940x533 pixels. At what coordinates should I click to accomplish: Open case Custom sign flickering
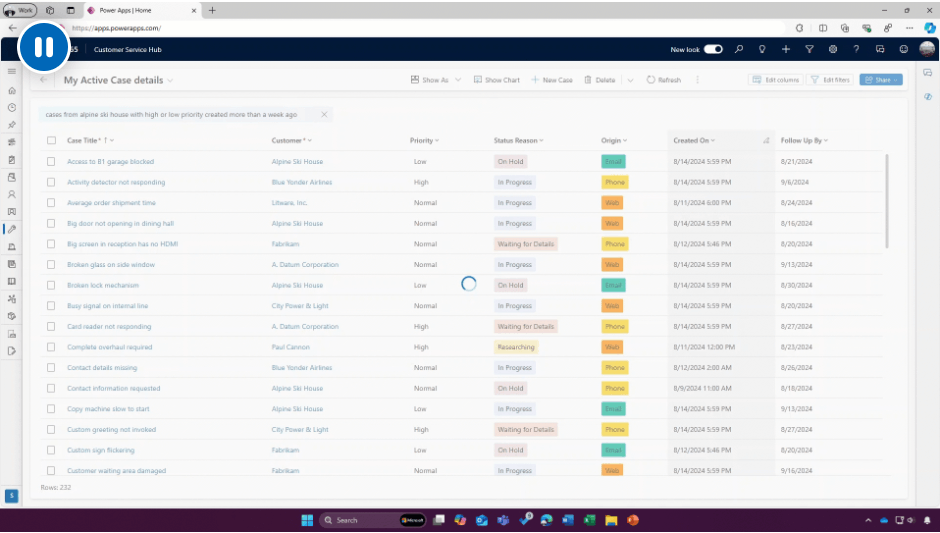point(101,450)
